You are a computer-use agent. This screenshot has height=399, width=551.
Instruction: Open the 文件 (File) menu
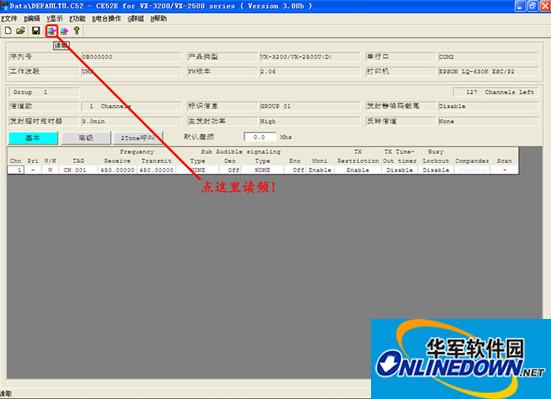(9, 19)
